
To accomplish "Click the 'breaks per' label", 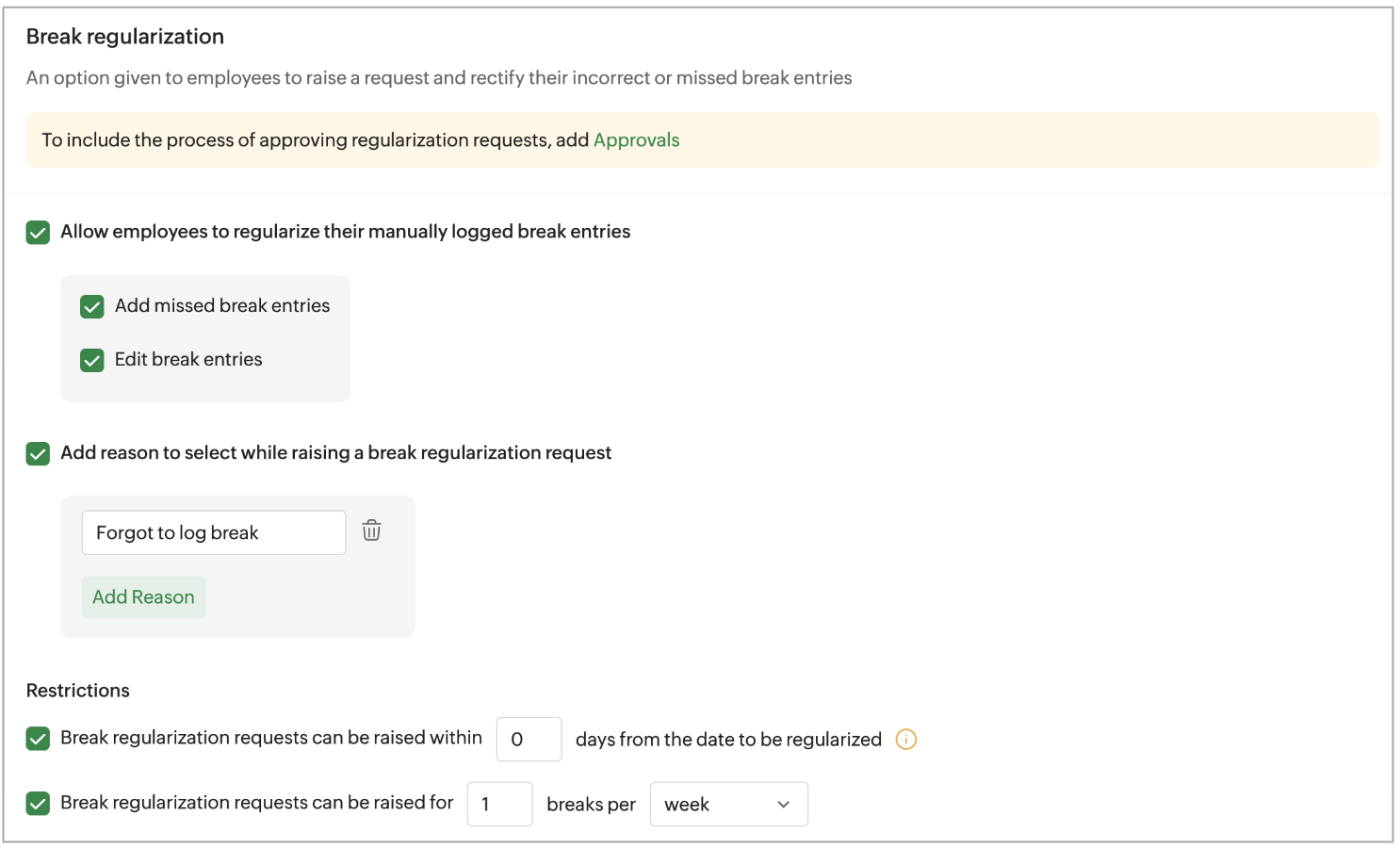I will coord(591,805).
